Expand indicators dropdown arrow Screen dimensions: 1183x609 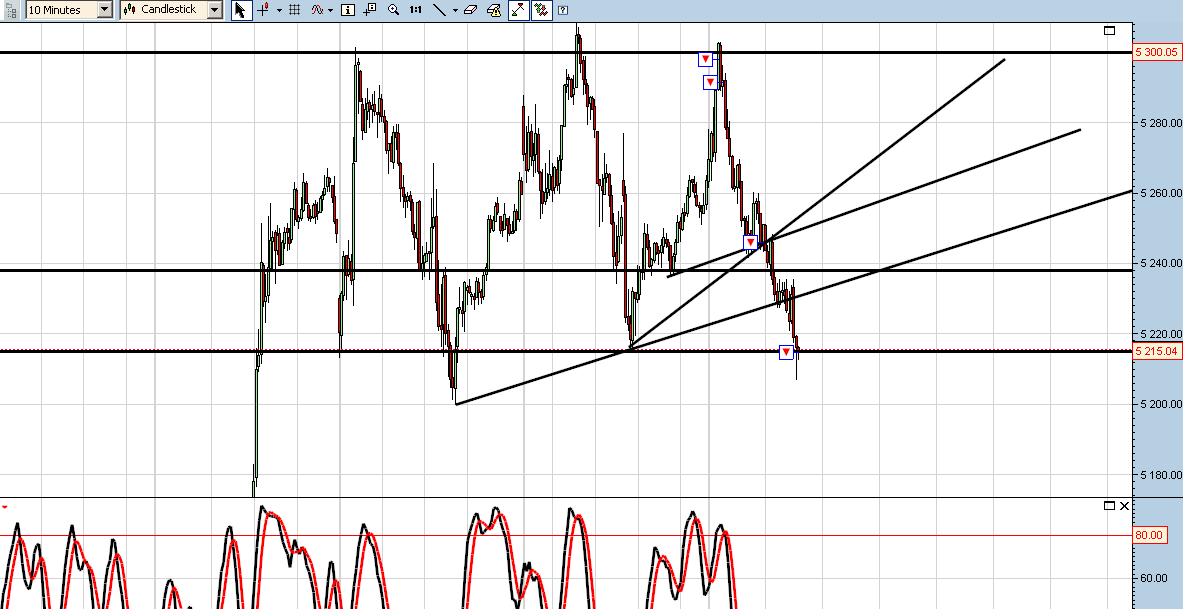pos(330,11)
